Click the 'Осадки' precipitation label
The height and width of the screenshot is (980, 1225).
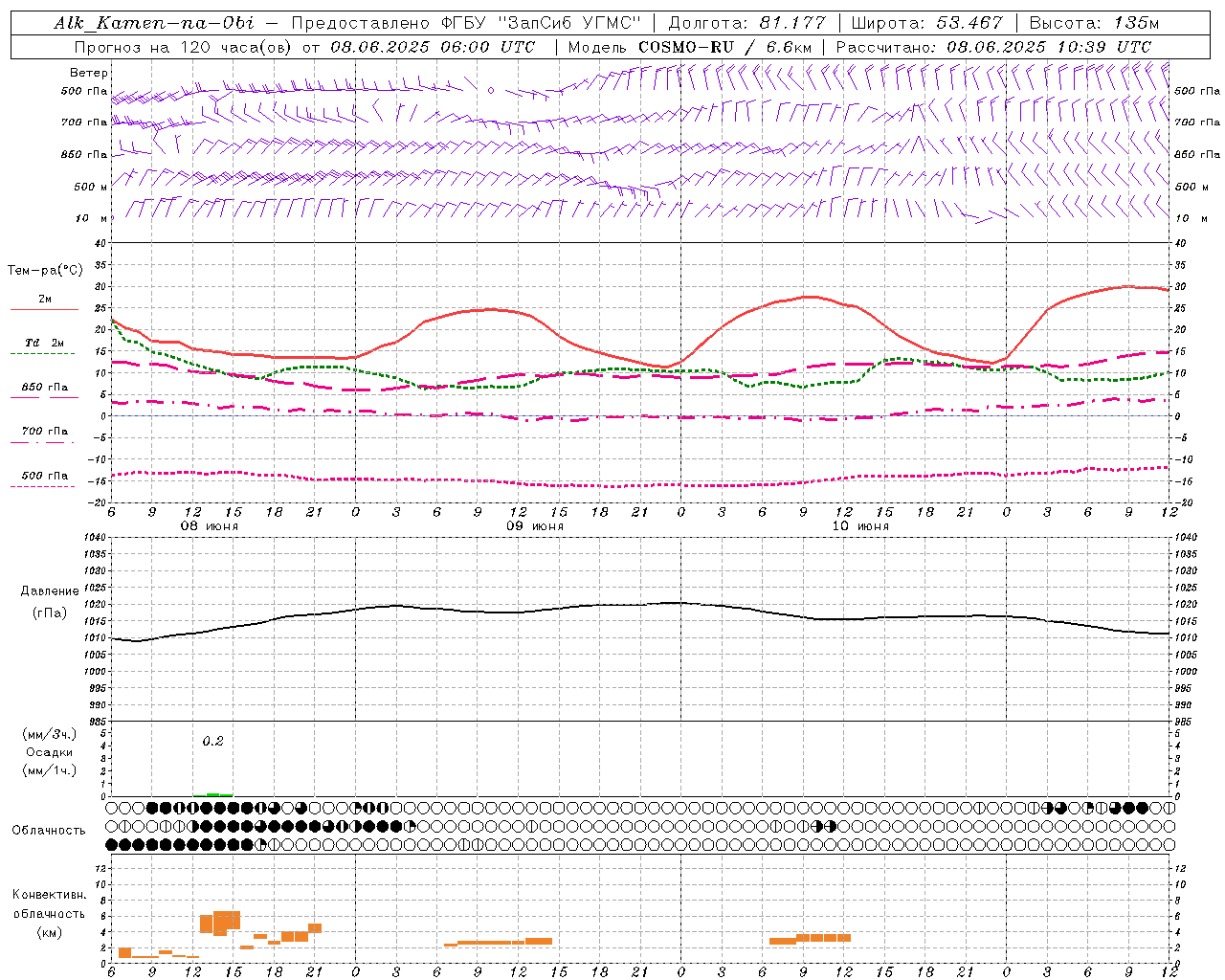[50, 752]
